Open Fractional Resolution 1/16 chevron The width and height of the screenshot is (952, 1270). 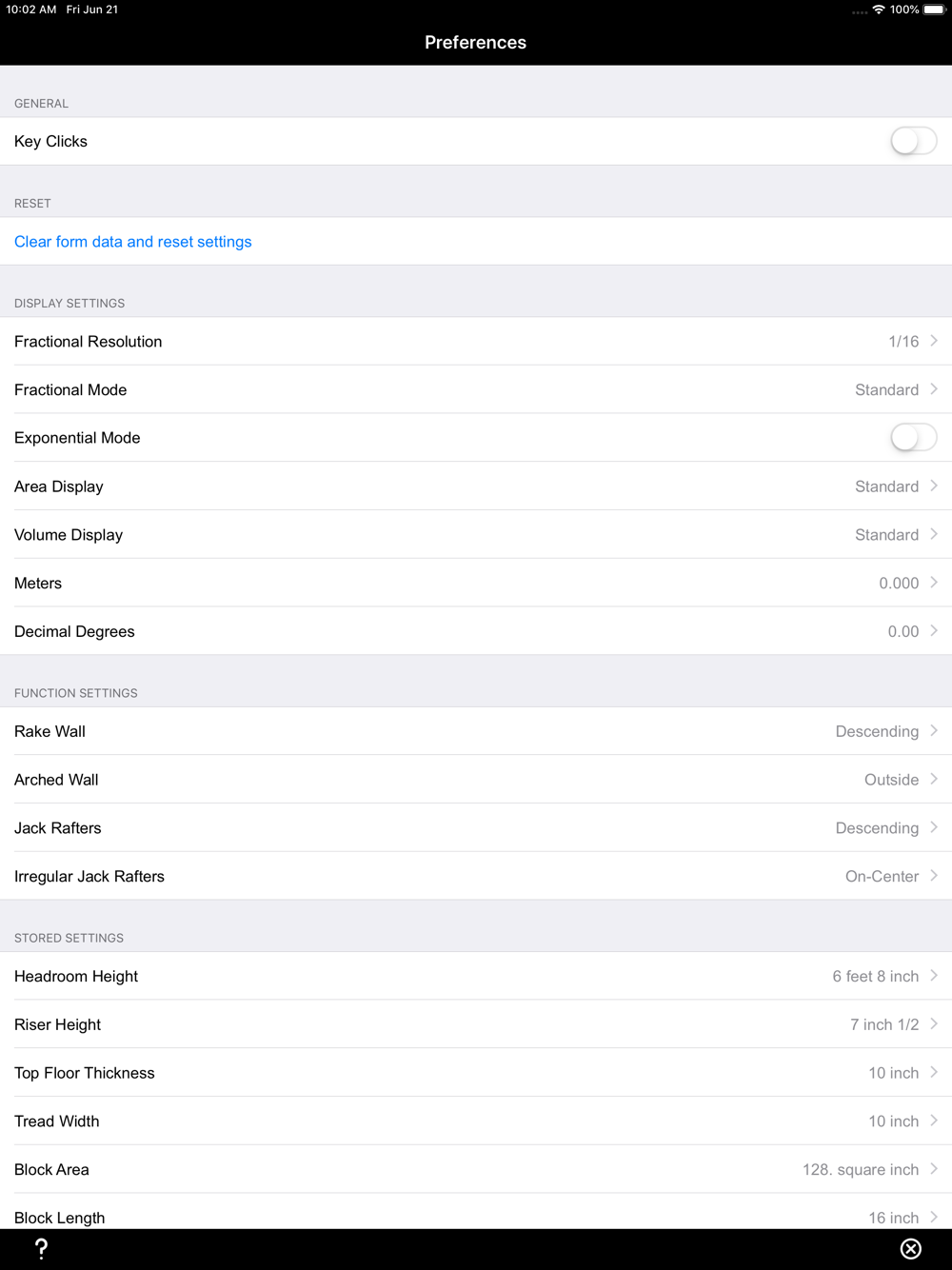click(934, 341)
